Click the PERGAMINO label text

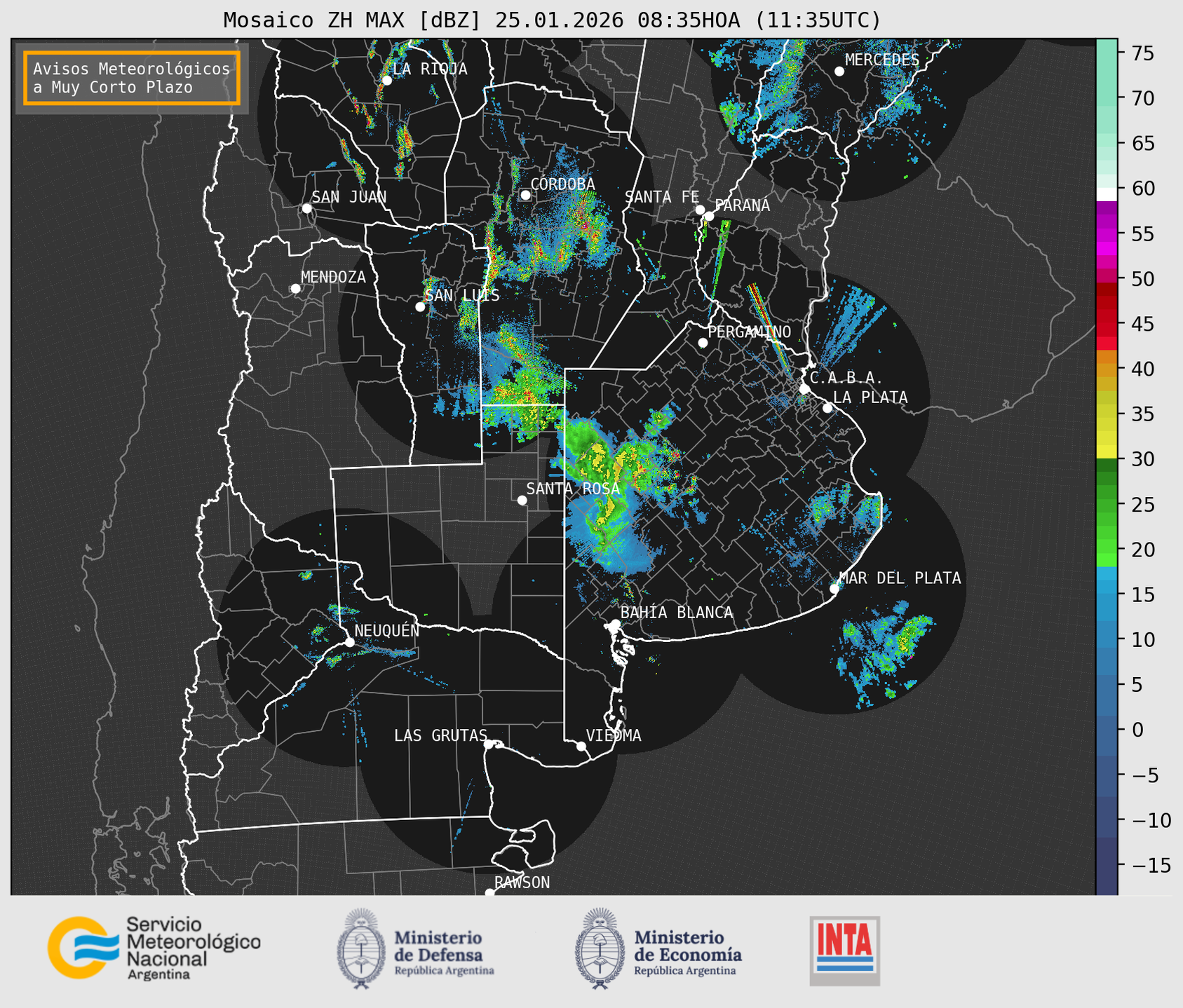(x=750, y=332)
